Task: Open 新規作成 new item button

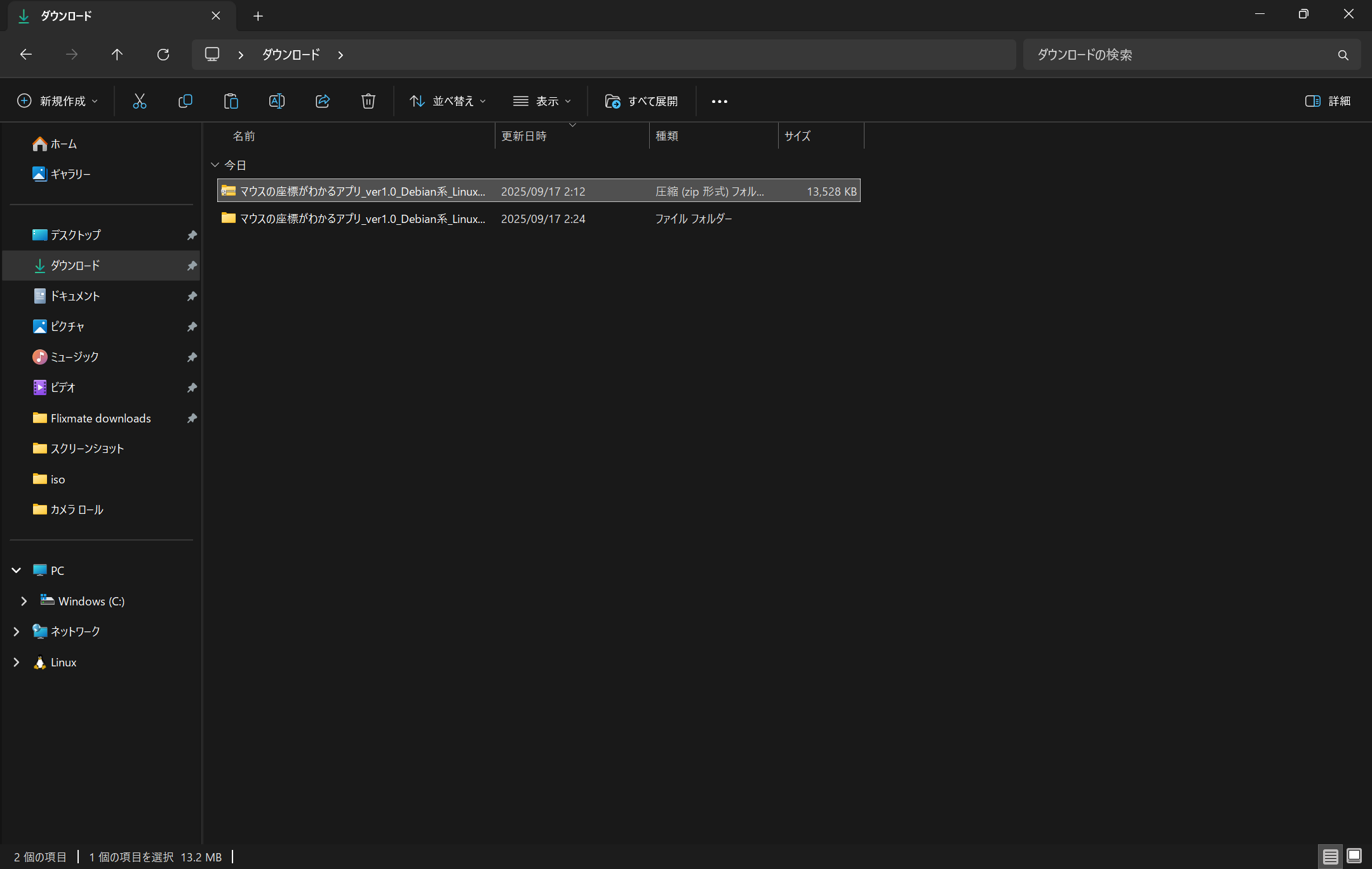Action: [x=57, y=101]
